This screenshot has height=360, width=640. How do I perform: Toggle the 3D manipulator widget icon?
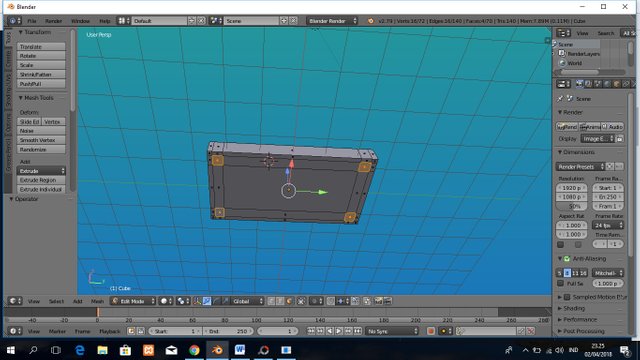click(x=197, y=301)
